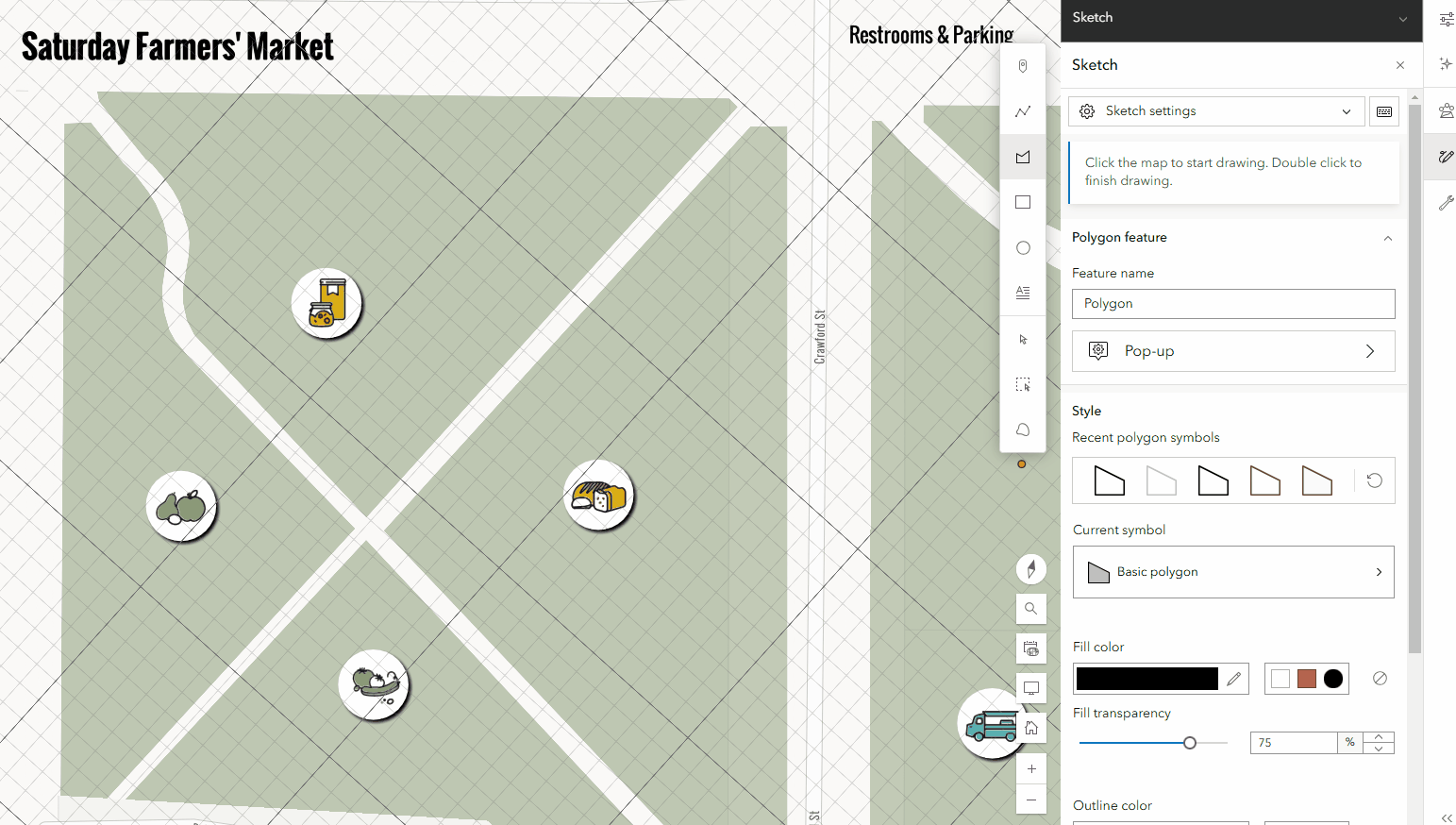Image resolution: width=1456 pixels, height=825 pixels.
Task: Reset map orientation with compass
Action: (x=1031, y=569)
